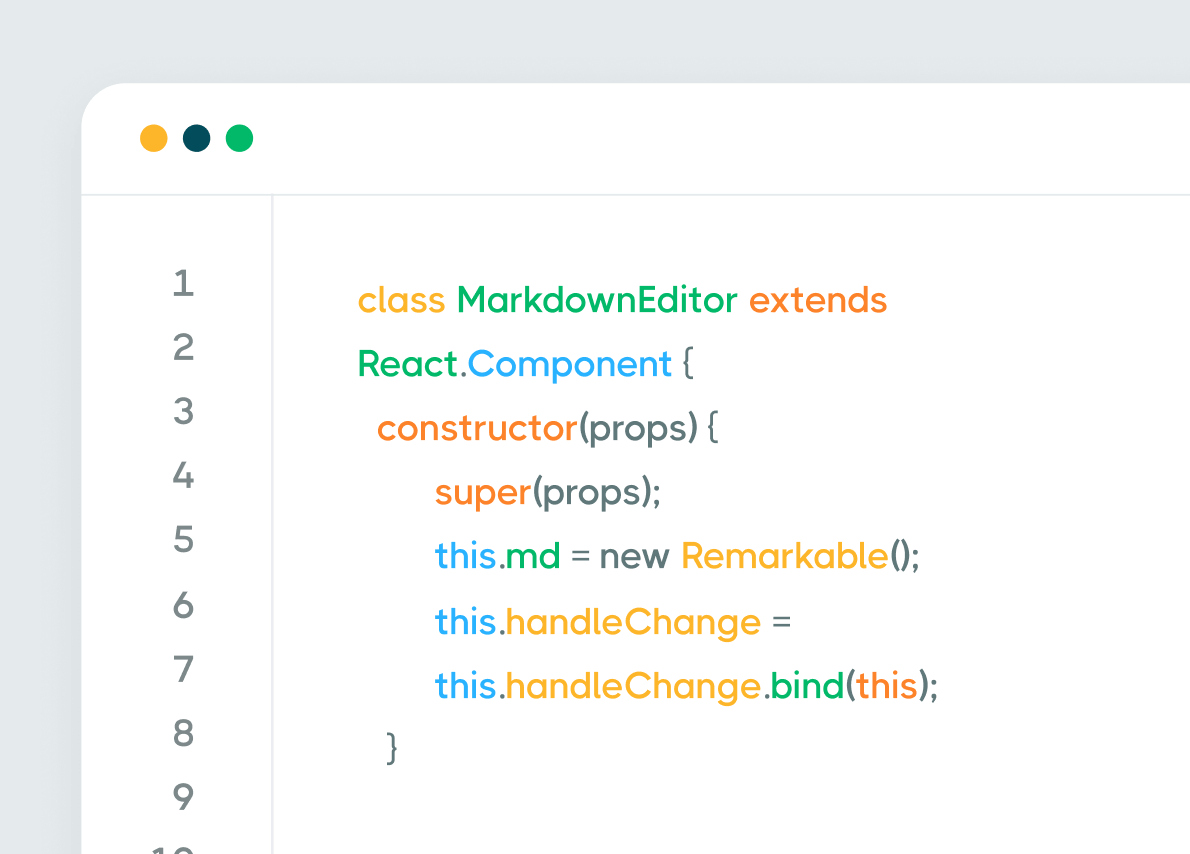Click the bind method on line 7
Viewport: 1190px width, 854px height.
coord(807,686)
